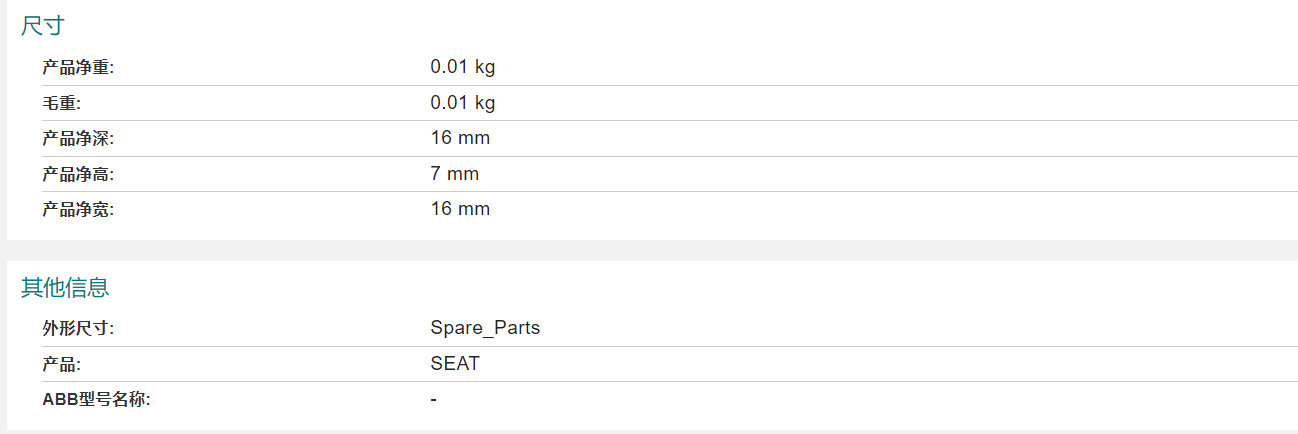
Task: Click the gray divider between the two panels
Action: coord(649,250)
